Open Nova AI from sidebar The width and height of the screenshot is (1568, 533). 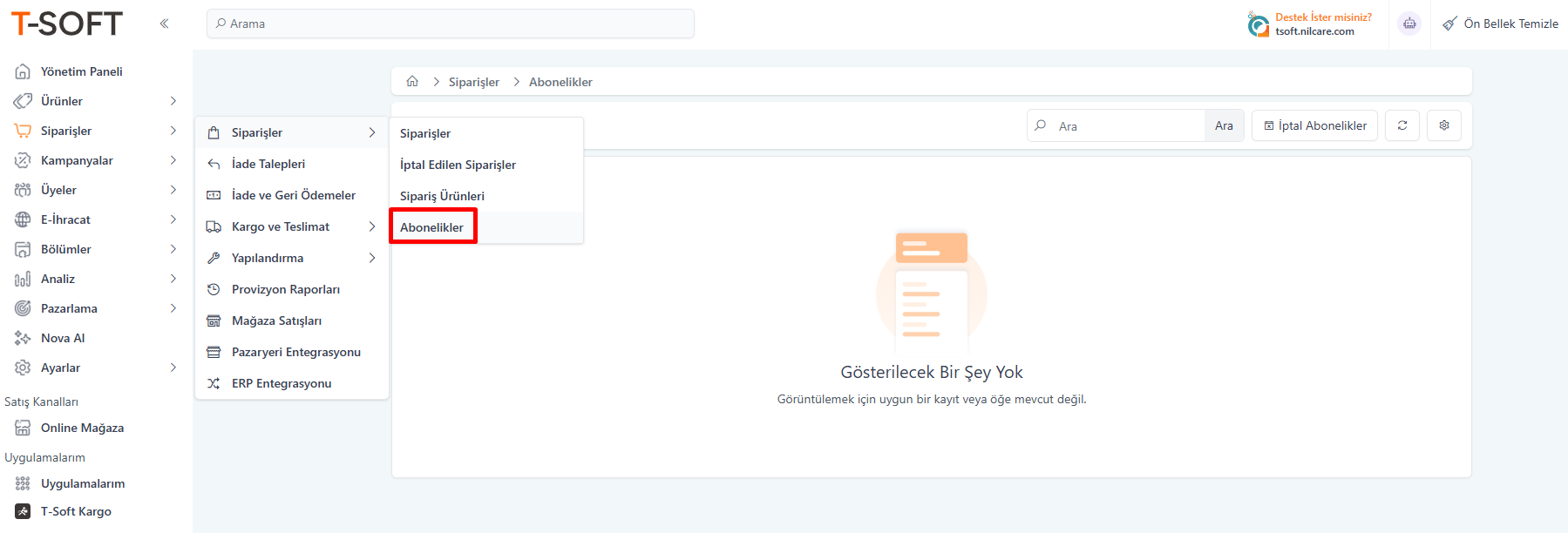63,338
